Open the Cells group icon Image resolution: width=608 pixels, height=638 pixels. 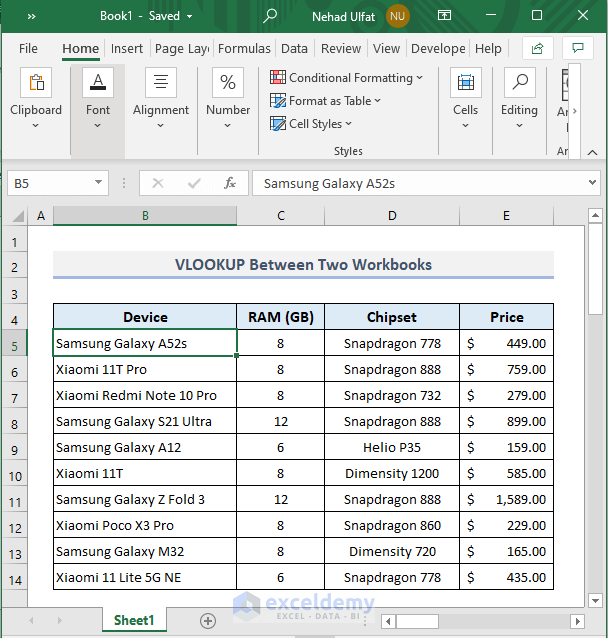tap(465, 83)
